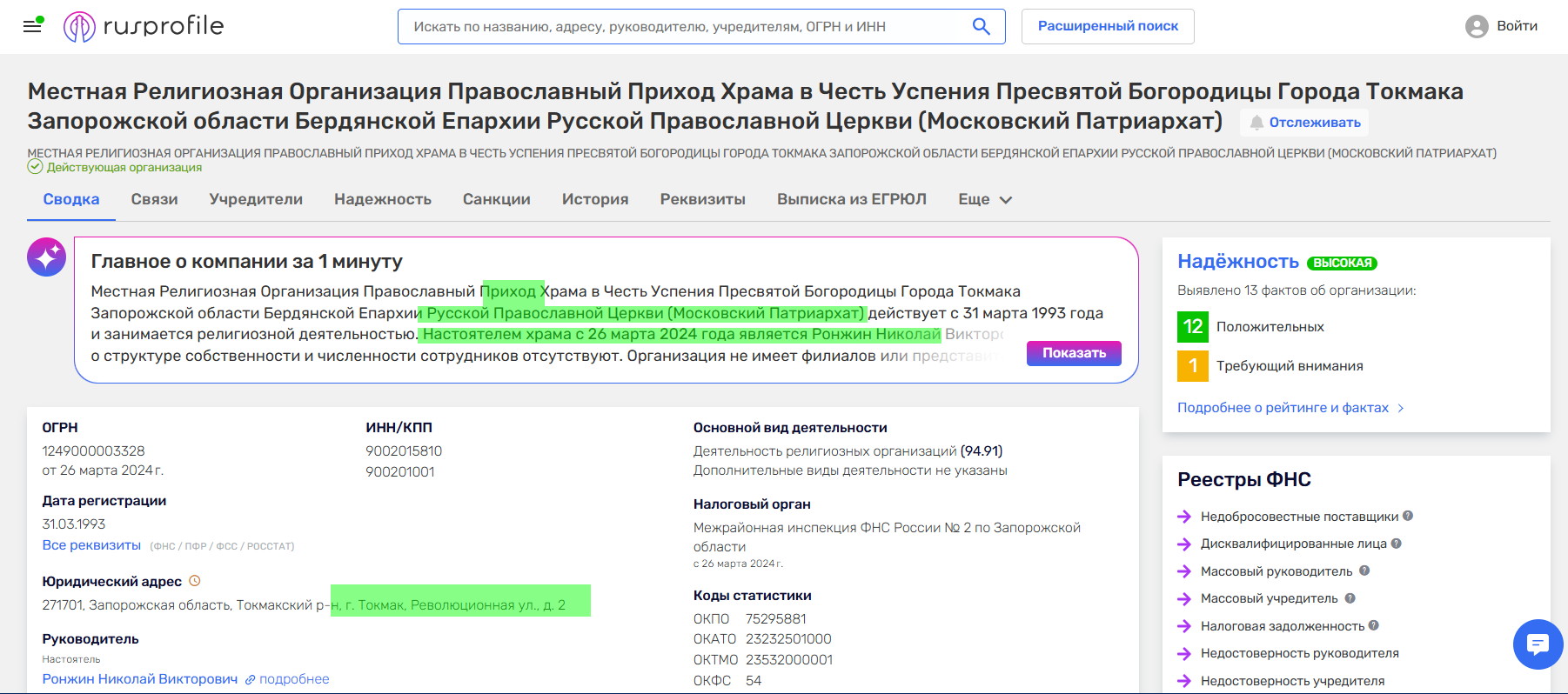Open the Все реквизиты link
1568x694 pixels.
click(91, 545)
